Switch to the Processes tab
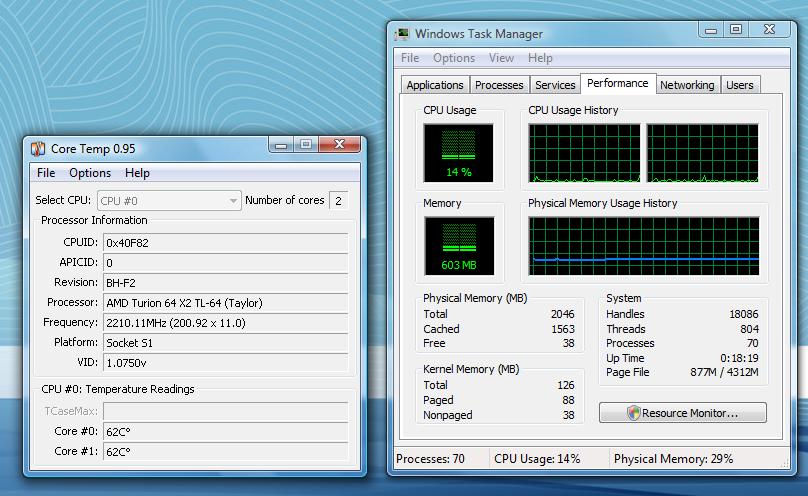Viewport: 808px width, 496px height. tap(499, 85)
